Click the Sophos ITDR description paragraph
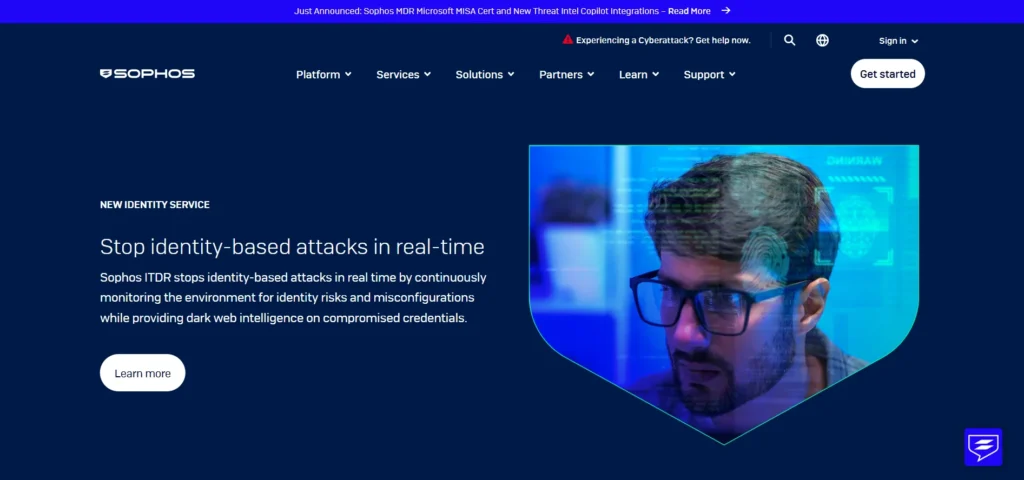 293,298
